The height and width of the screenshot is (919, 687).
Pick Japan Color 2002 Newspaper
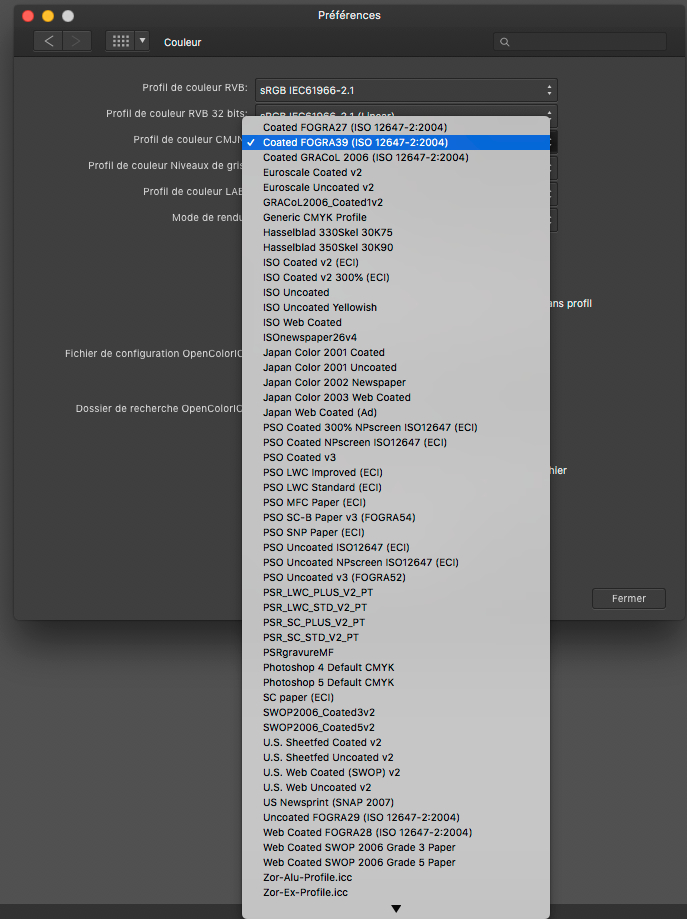(396, 383)
